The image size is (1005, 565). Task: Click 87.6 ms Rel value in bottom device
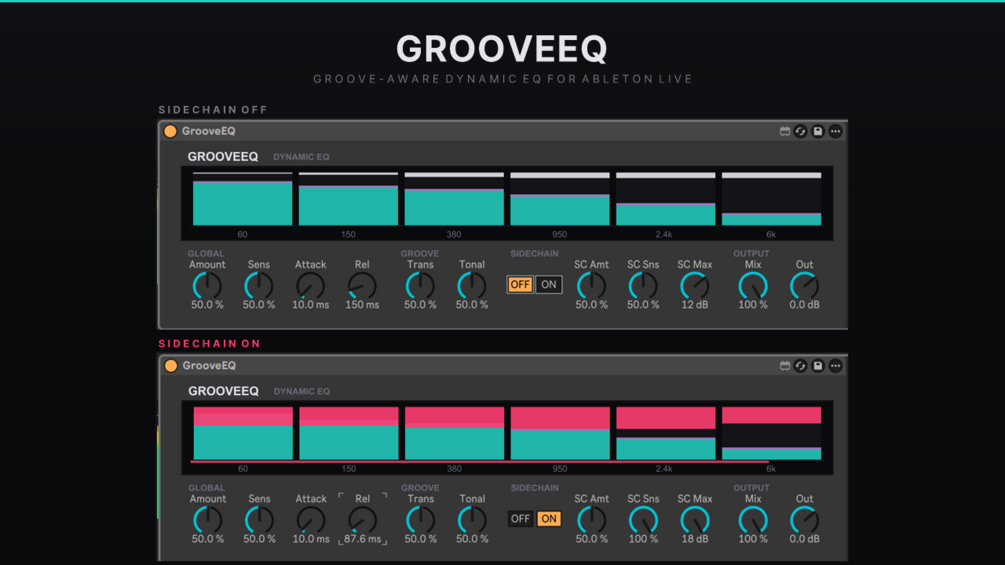363,539
